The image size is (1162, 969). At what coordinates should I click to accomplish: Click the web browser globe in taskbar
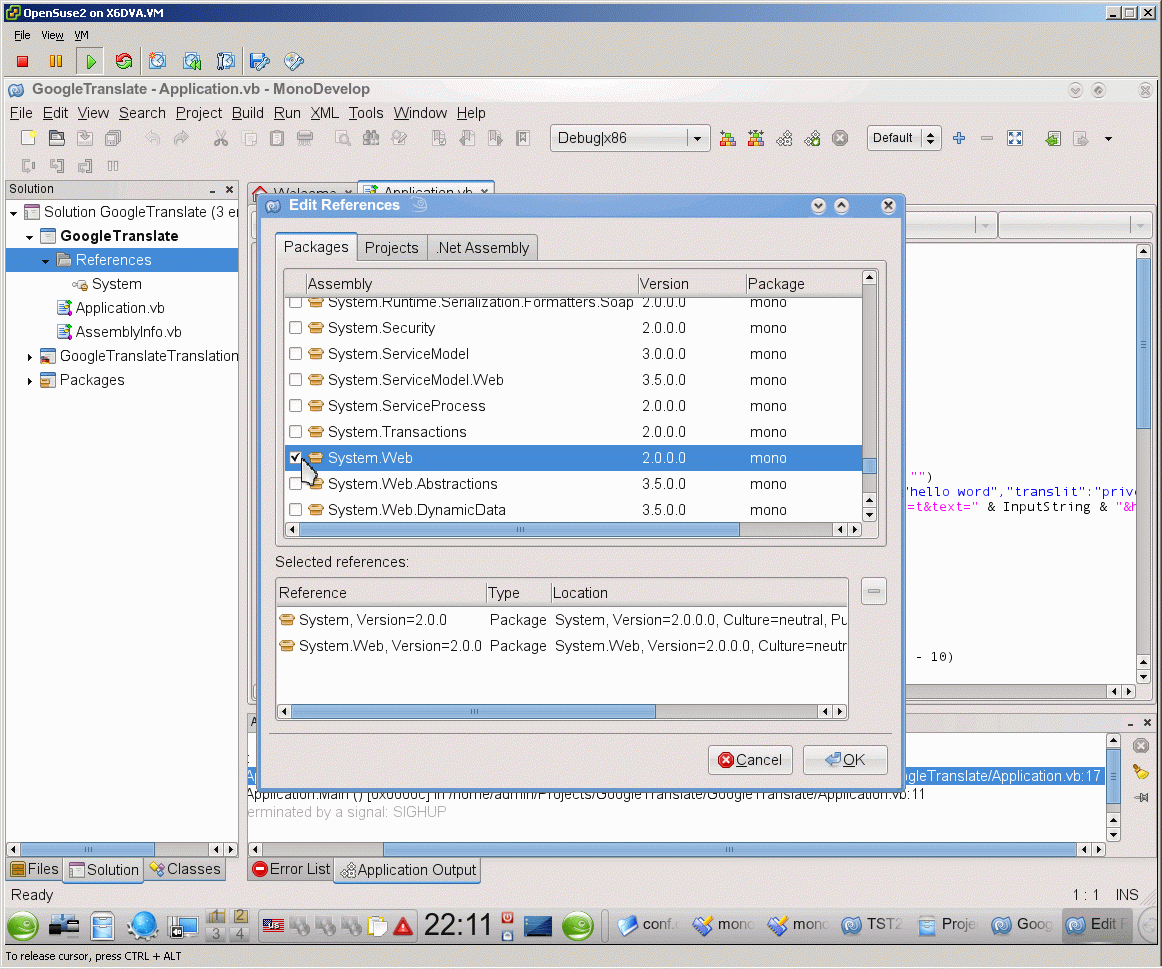[x=142, y=925]
